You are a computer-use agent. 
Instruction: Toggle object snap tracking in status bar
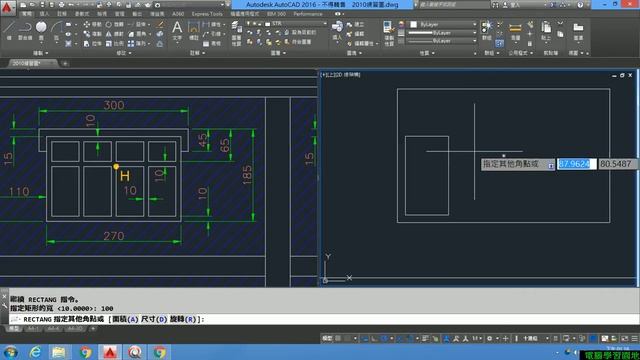click(x=400, y=338)
